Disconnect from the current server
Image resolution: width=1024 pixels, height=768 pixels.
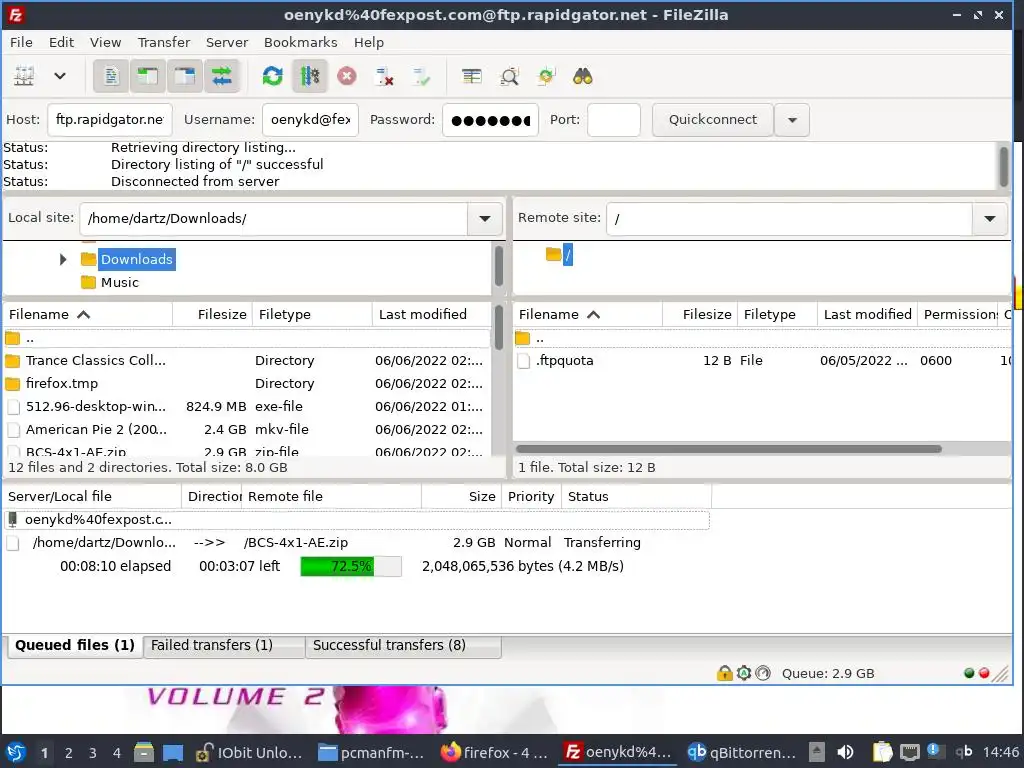pos(384,76)
